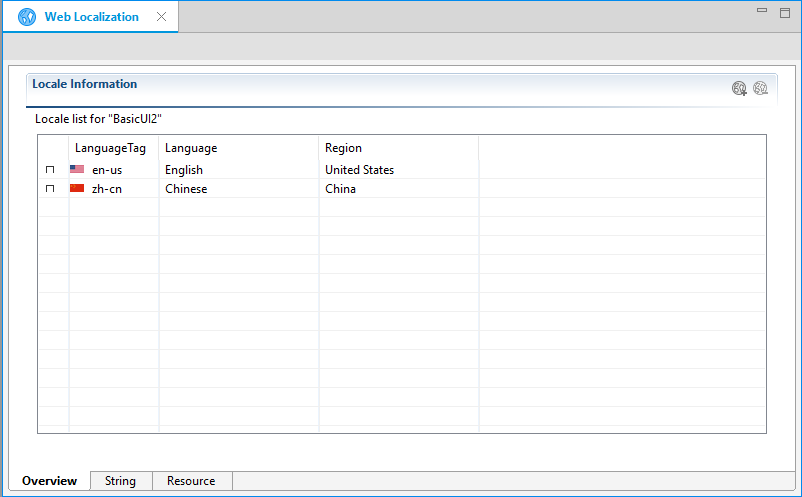The width and height of the screenshot is (802, 497).
Task: Switch to the Resource tab
Action: (191, 481)
